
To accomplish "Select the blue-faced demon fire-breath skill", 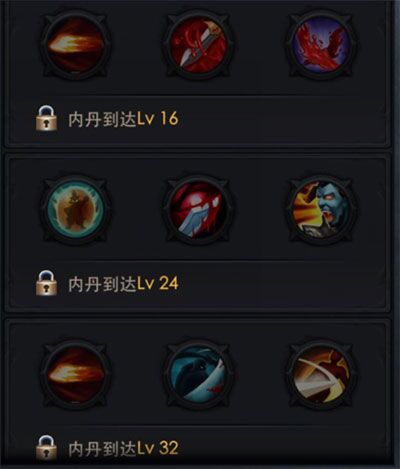I will click(321, 209).
